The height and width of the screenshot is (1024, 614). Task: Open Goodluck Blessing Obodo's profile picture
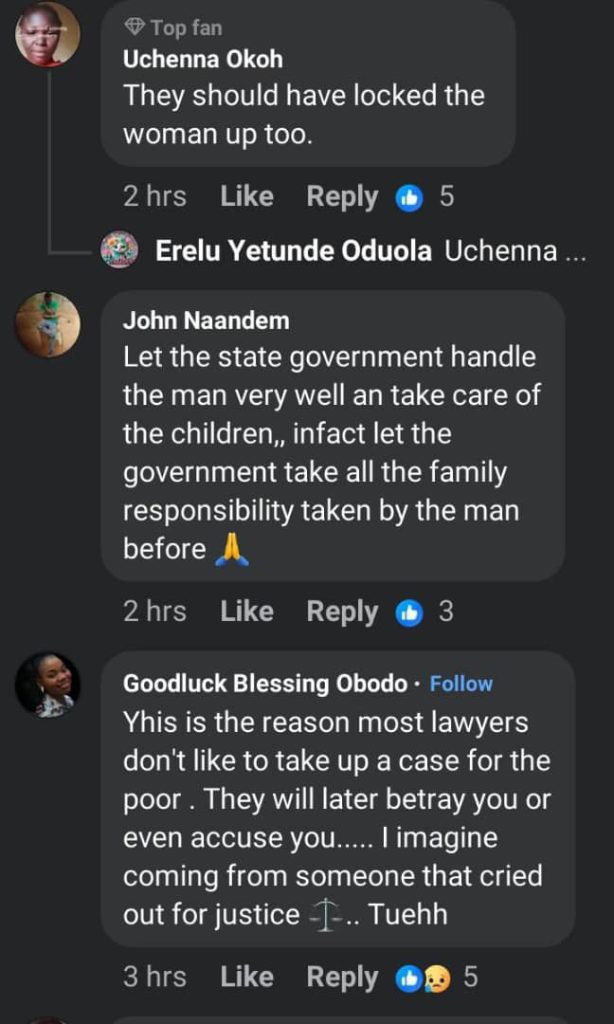(x=47, y=684)
